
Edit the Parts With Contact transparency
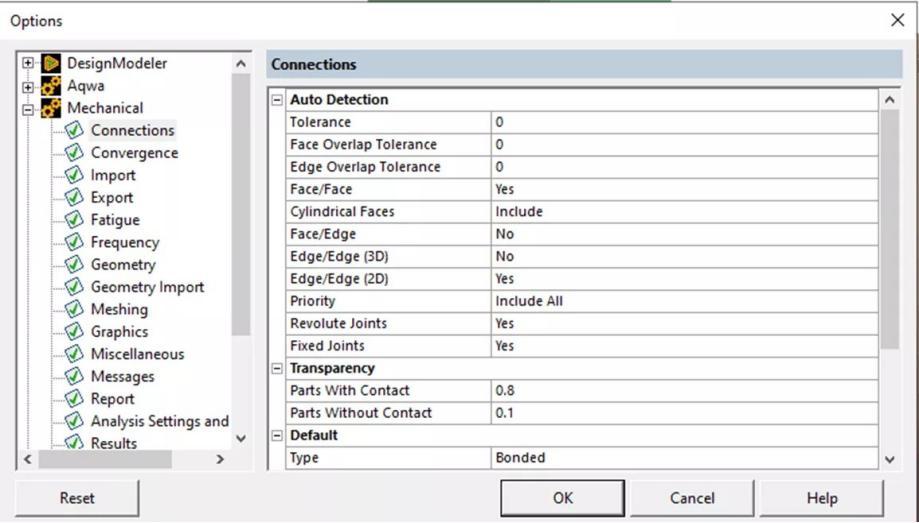coord(684,390)
